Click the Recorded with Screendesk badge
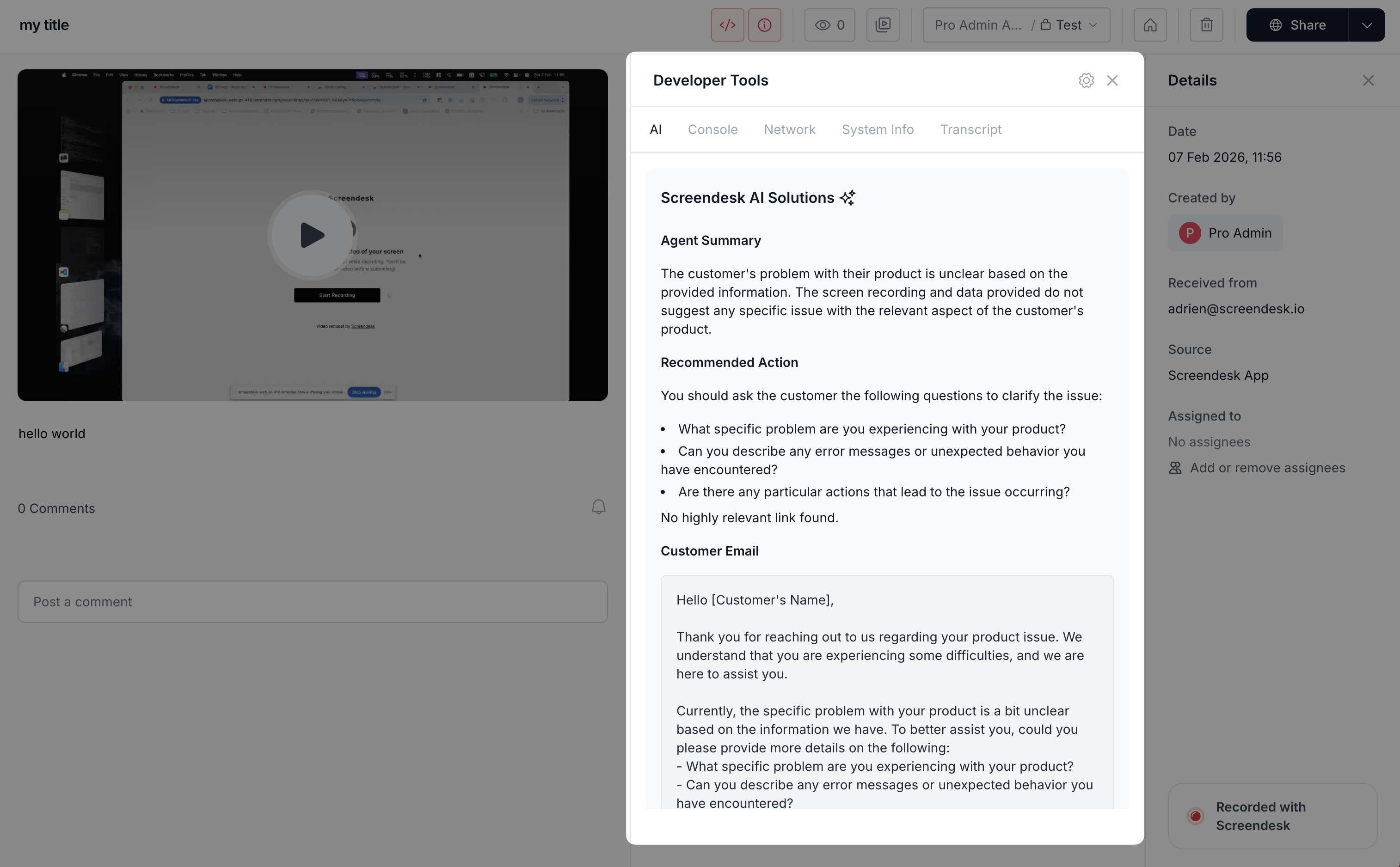Screen dimensions: 1400x867 pyautogui.click(x=1272, y=816)
